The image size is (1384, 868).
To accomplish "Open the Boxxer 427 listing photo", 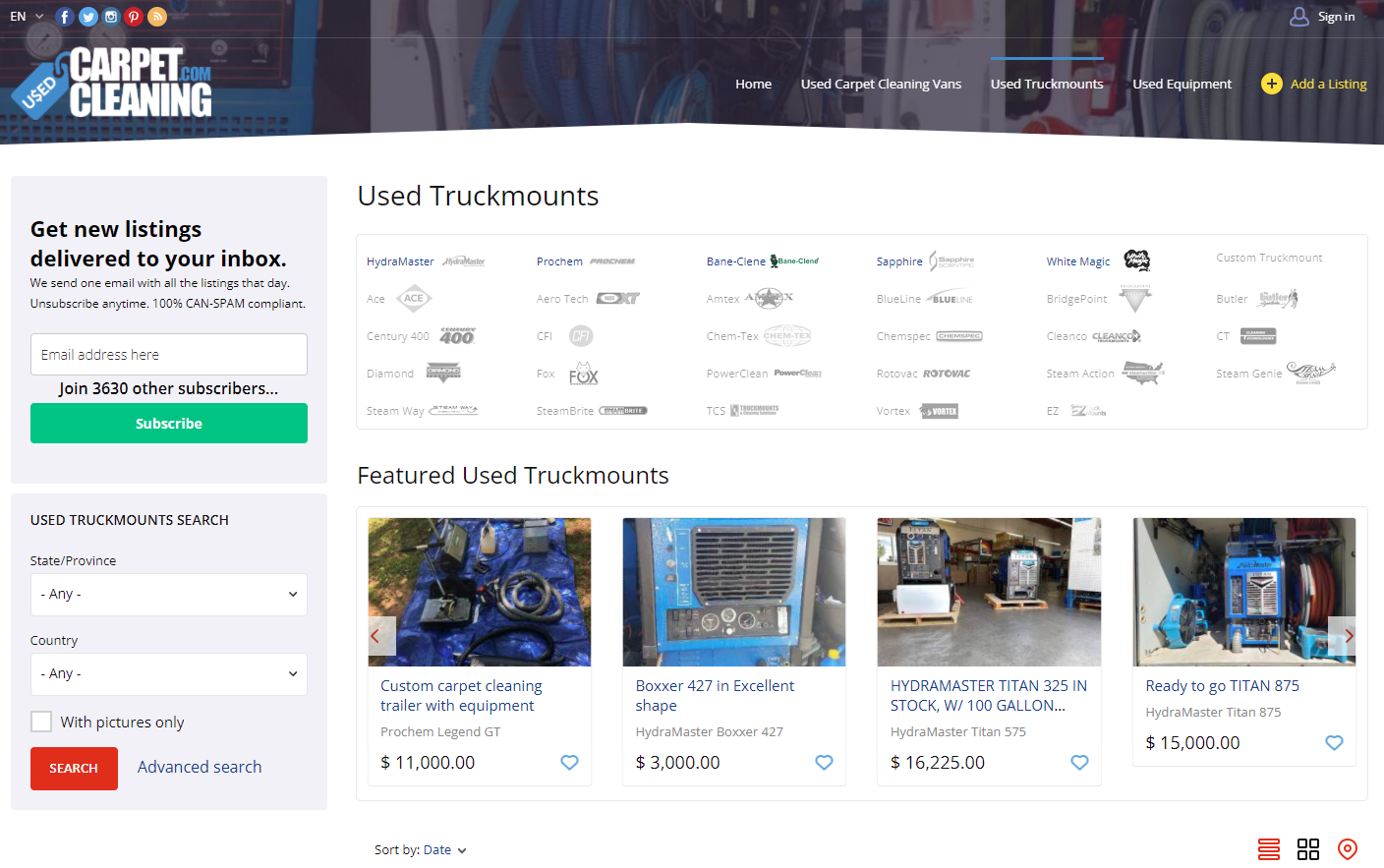I will pyautogui.click(x=734, y=592).
